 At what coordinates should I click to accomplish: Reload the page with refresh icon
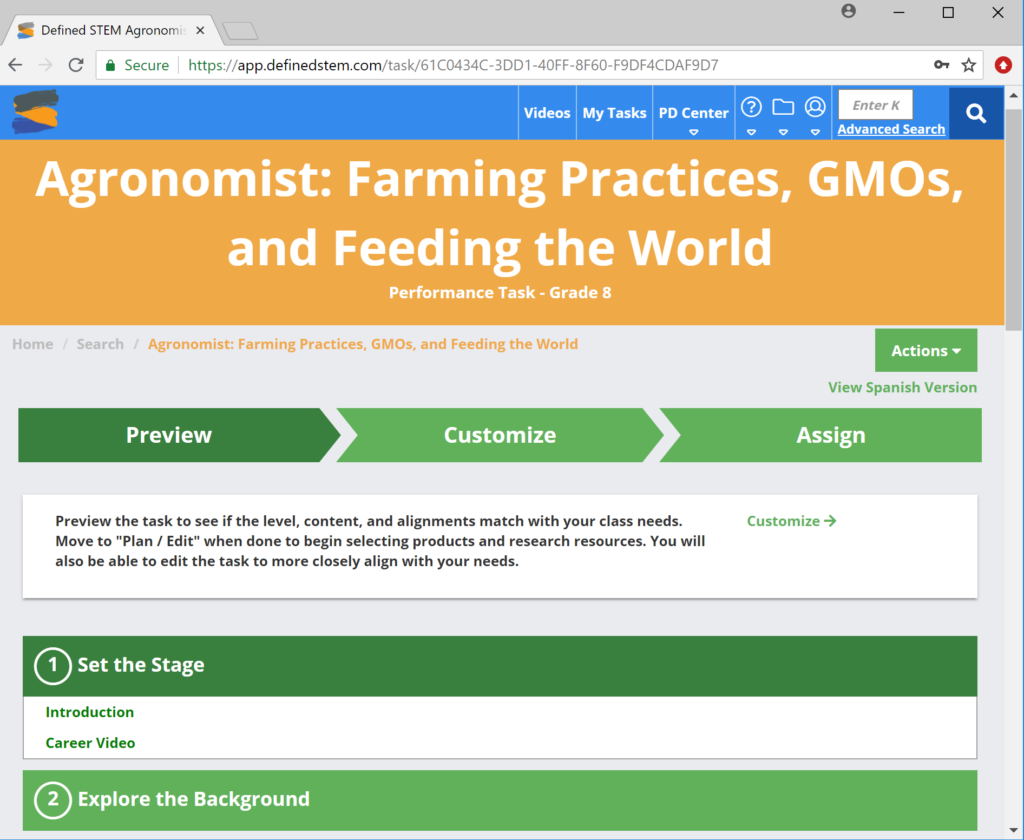coord(75,65)
